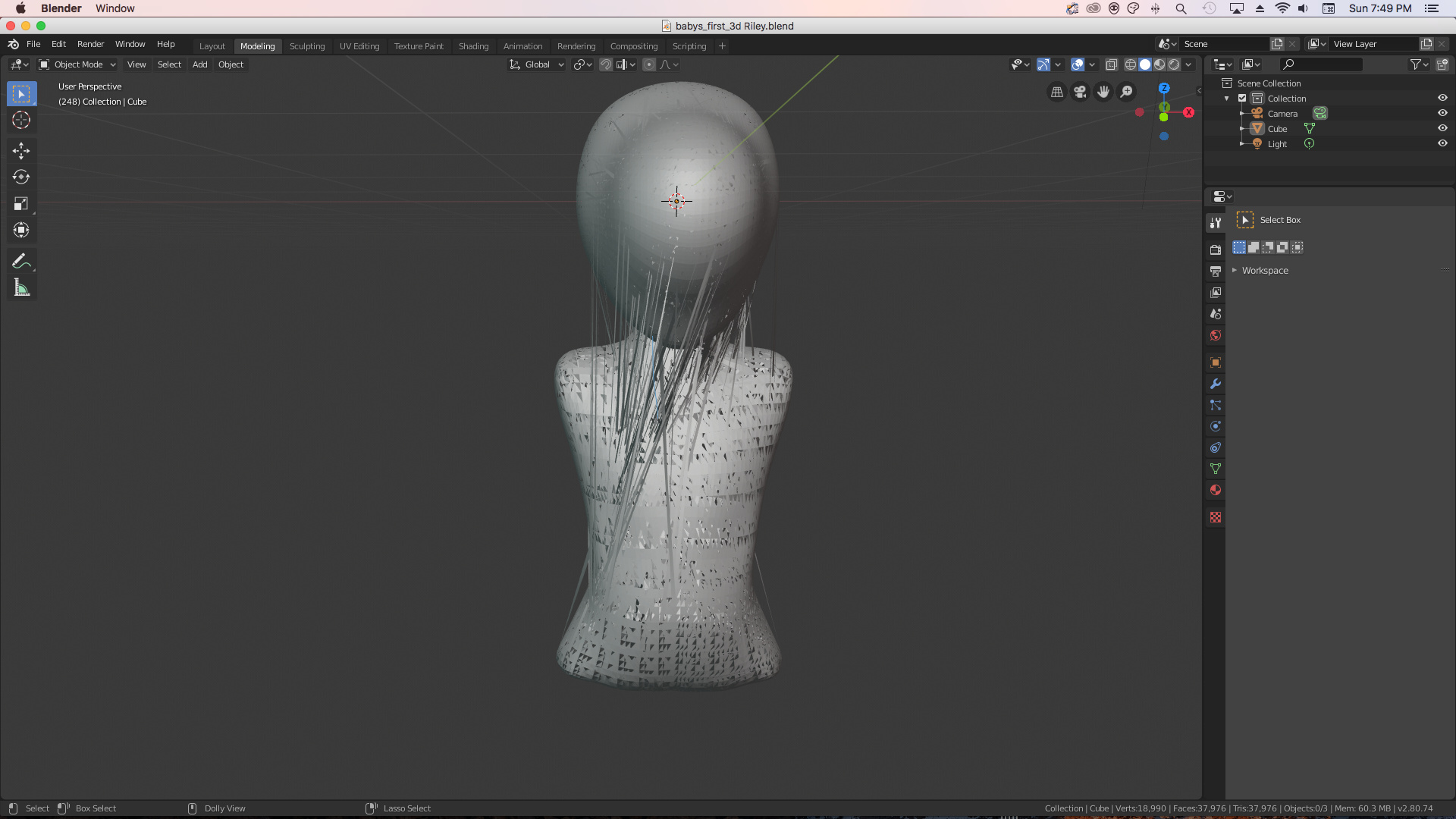Image resolution: width=1456 pixels, height=819 pixels.
Task: Toggle object visibility for Cube
Action: 1443,128
